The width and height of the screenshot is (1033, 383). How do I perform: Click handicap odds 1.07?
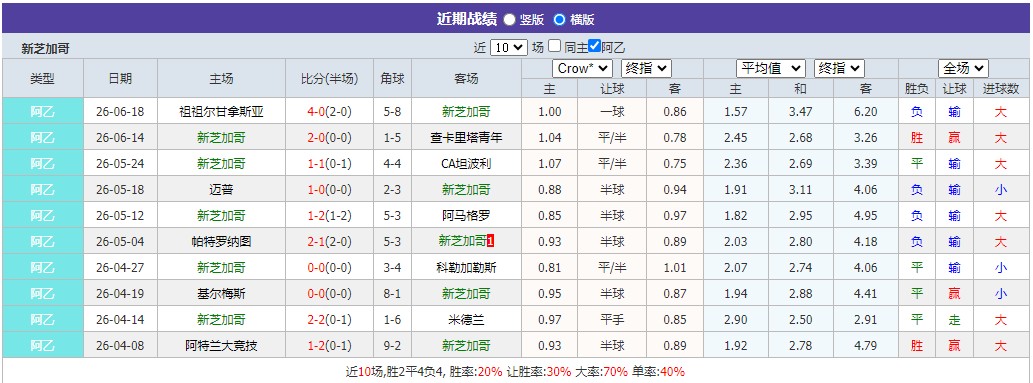[549, 164]
